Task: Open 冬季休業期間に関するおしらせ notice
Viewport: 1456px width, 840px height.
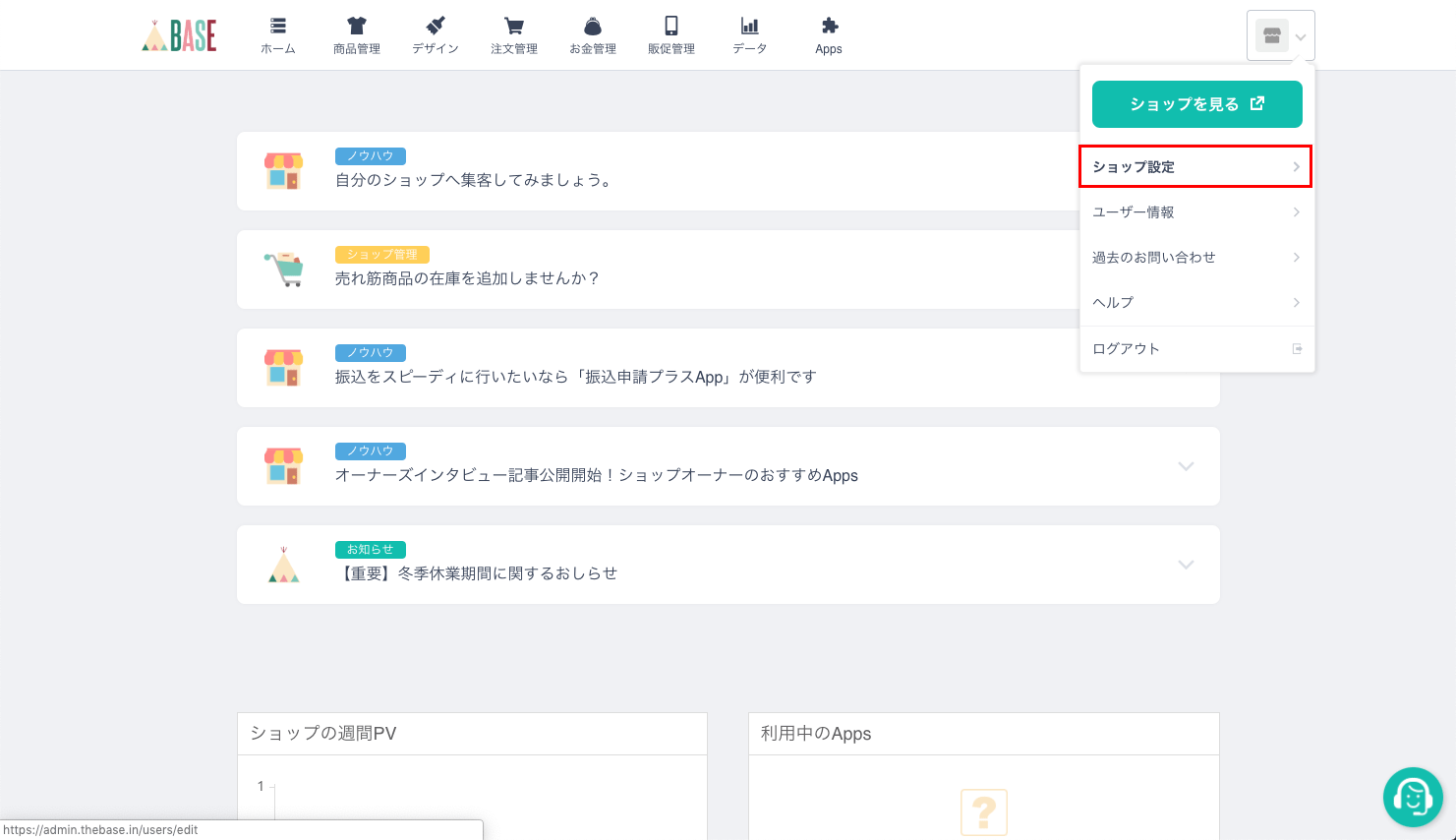Action: [x=728, y=565]
